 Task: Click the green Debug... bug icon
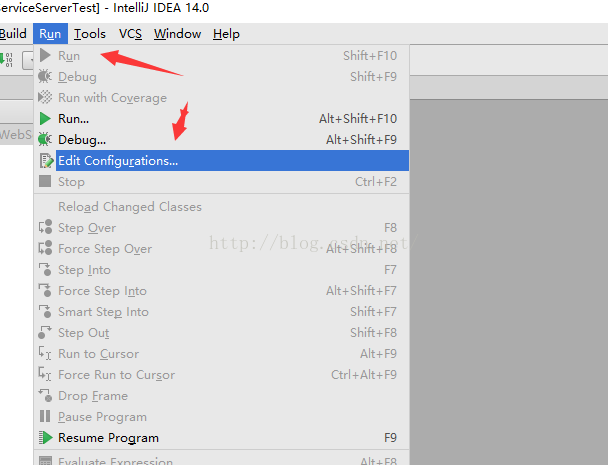click(45, 139)
